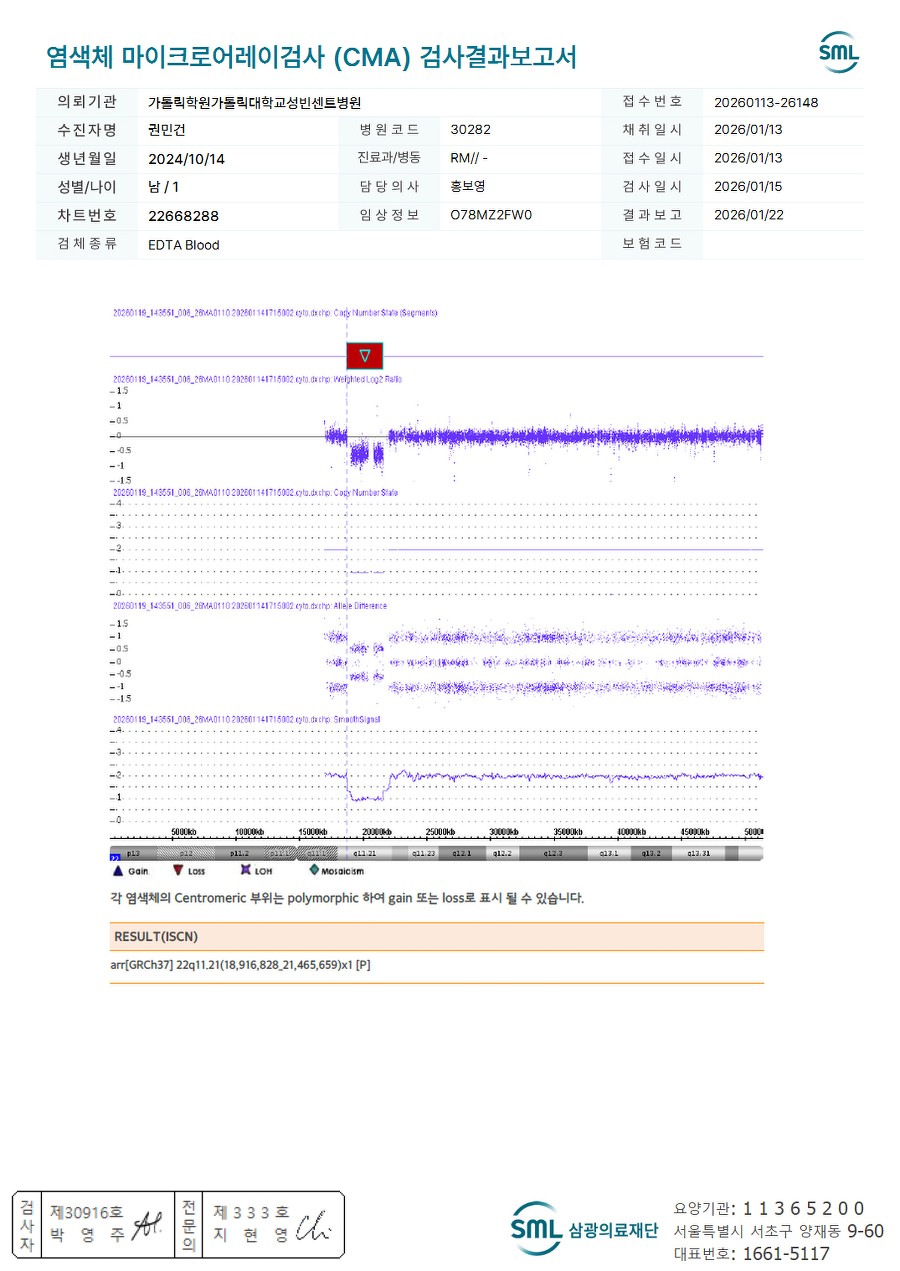Click the chromosome 22 label on the ideogram
The width and height of the screenshot is (900, 1271).
coord(115,857)
